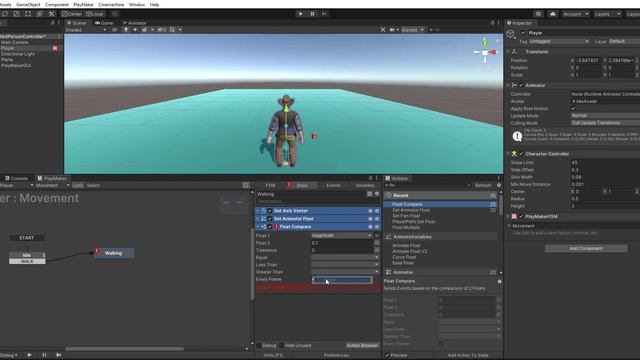The image size is (640, 360).
Task: Select Set Animator Float in Recent actions
Action: pos(411,210)
